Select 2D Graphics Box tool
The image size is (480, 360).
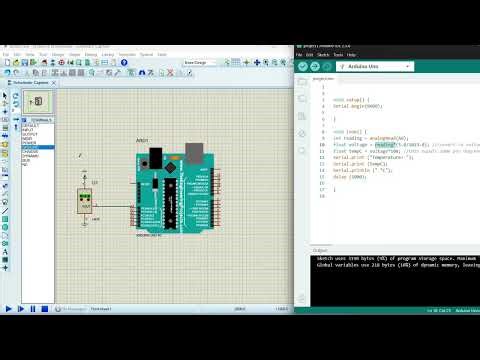pyautogui.click(x=5, y=219)
